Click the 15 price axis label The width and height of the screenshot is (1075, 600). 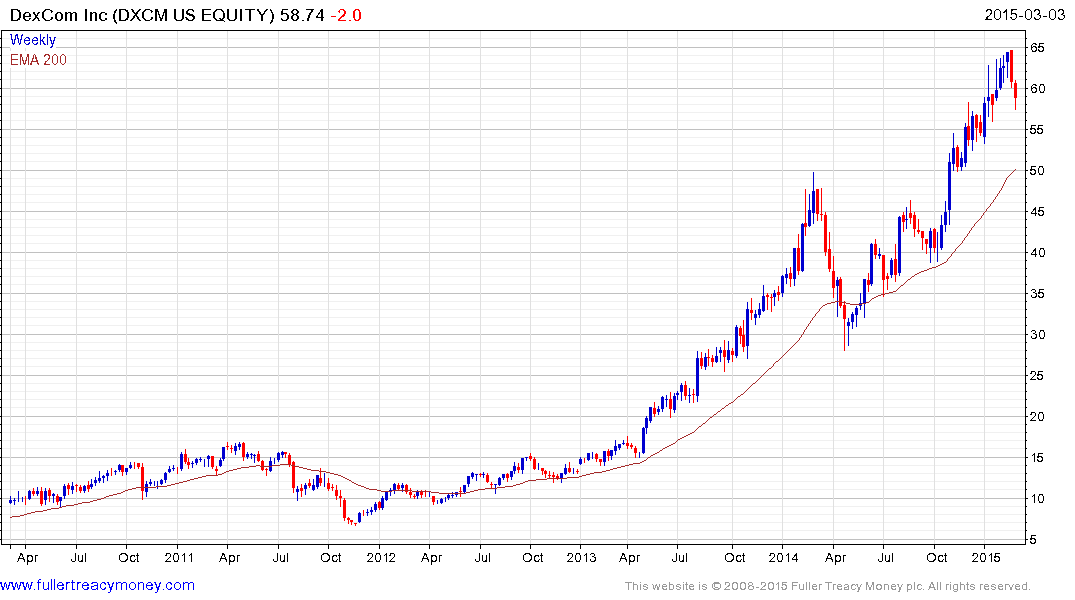(1037, 457)
